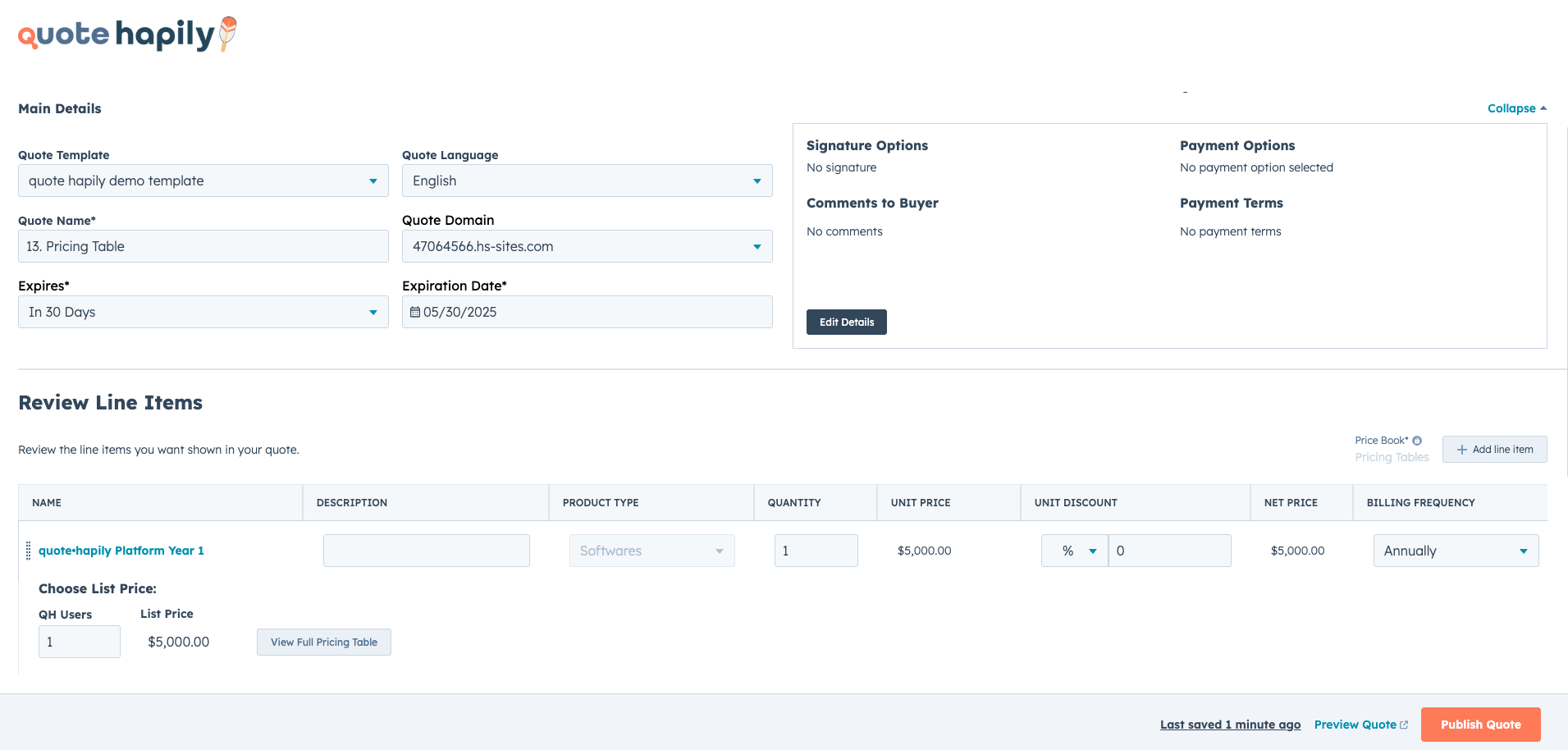Open the Annually billing frequency dropdown
Screen dimensions: 1568x750
point(1456,551)
